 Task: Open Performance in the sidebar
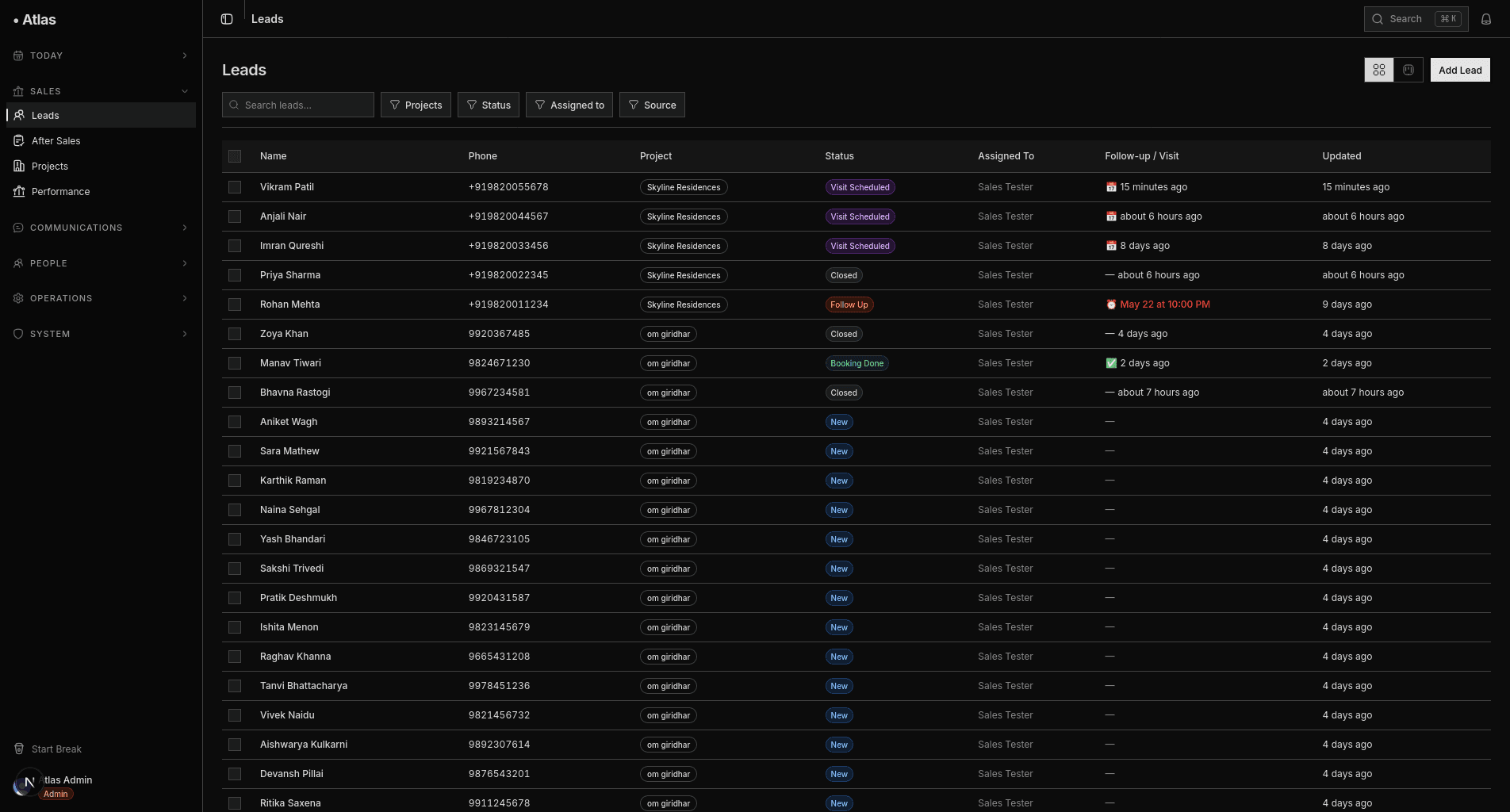[102, 191]
